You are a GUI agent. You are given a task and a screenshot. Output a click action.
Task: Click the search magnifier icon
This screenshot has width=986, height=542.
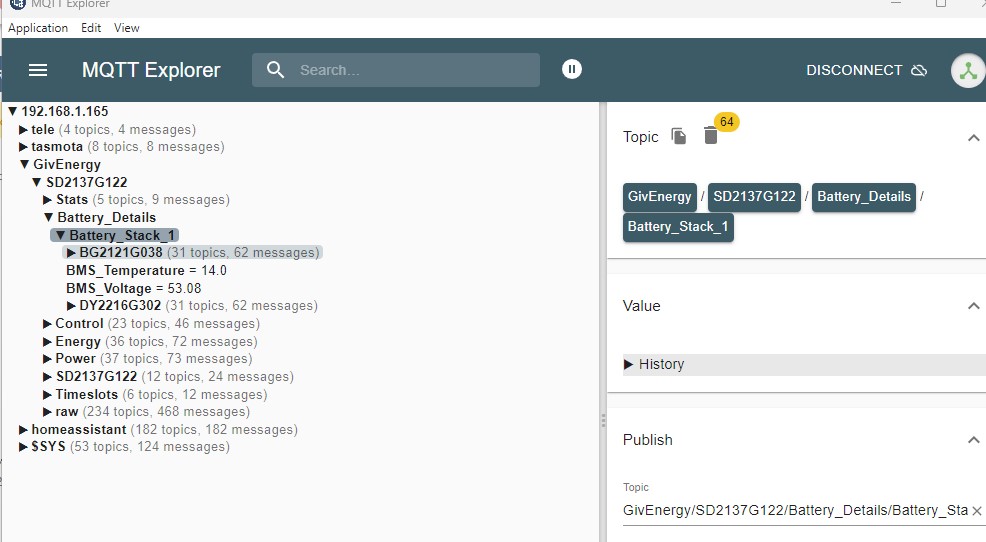275,70
